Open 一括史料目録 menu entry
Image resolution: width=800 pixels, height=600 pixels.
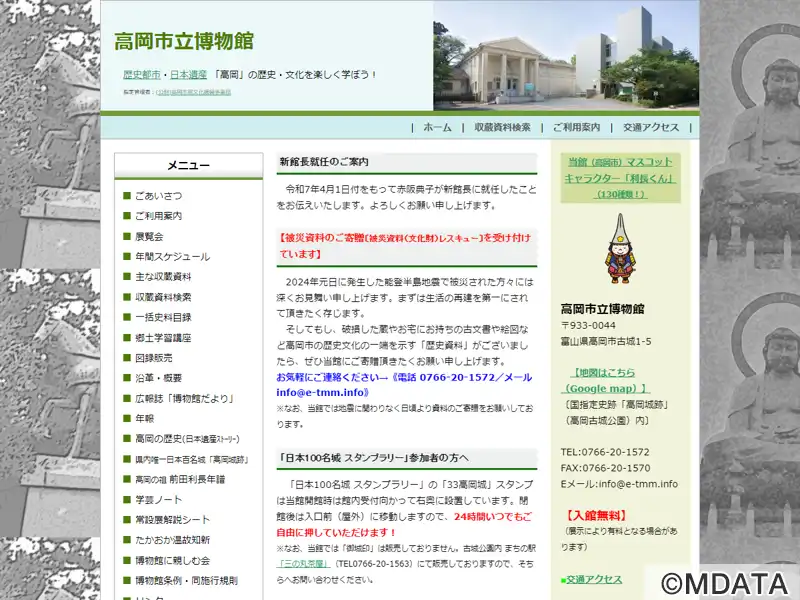coord(163,317)
